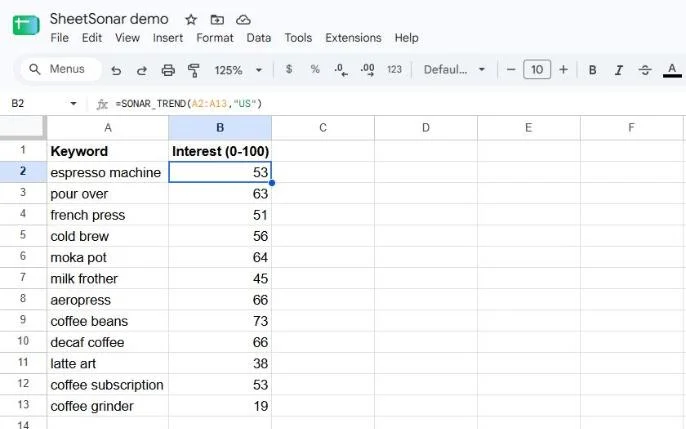This screenshot has width=686, height=429.
Task: Select the french press cell
Action: pos(108,215)
